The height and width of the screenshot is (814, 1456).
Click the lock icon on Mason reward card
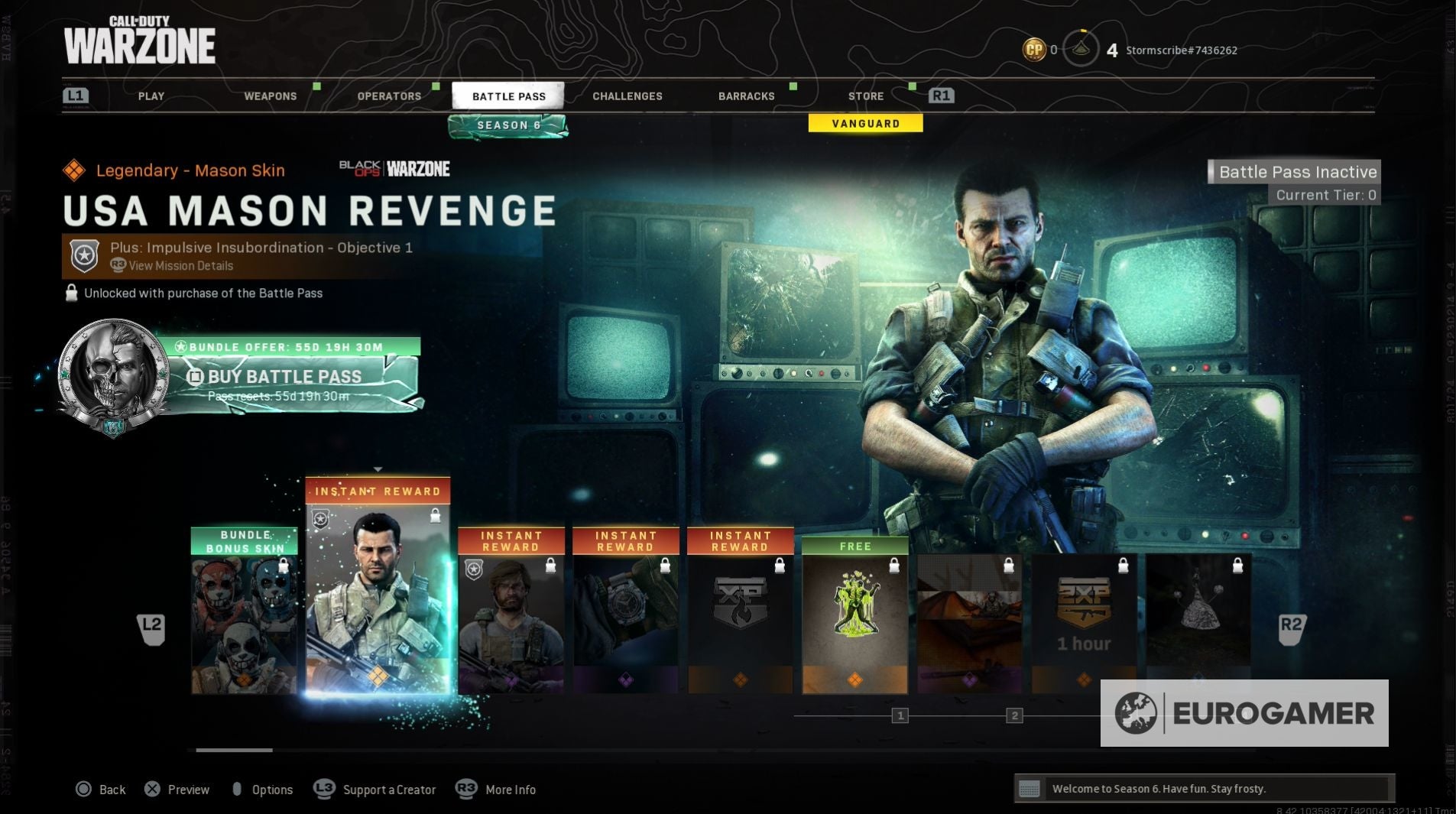tap(435, 515)
